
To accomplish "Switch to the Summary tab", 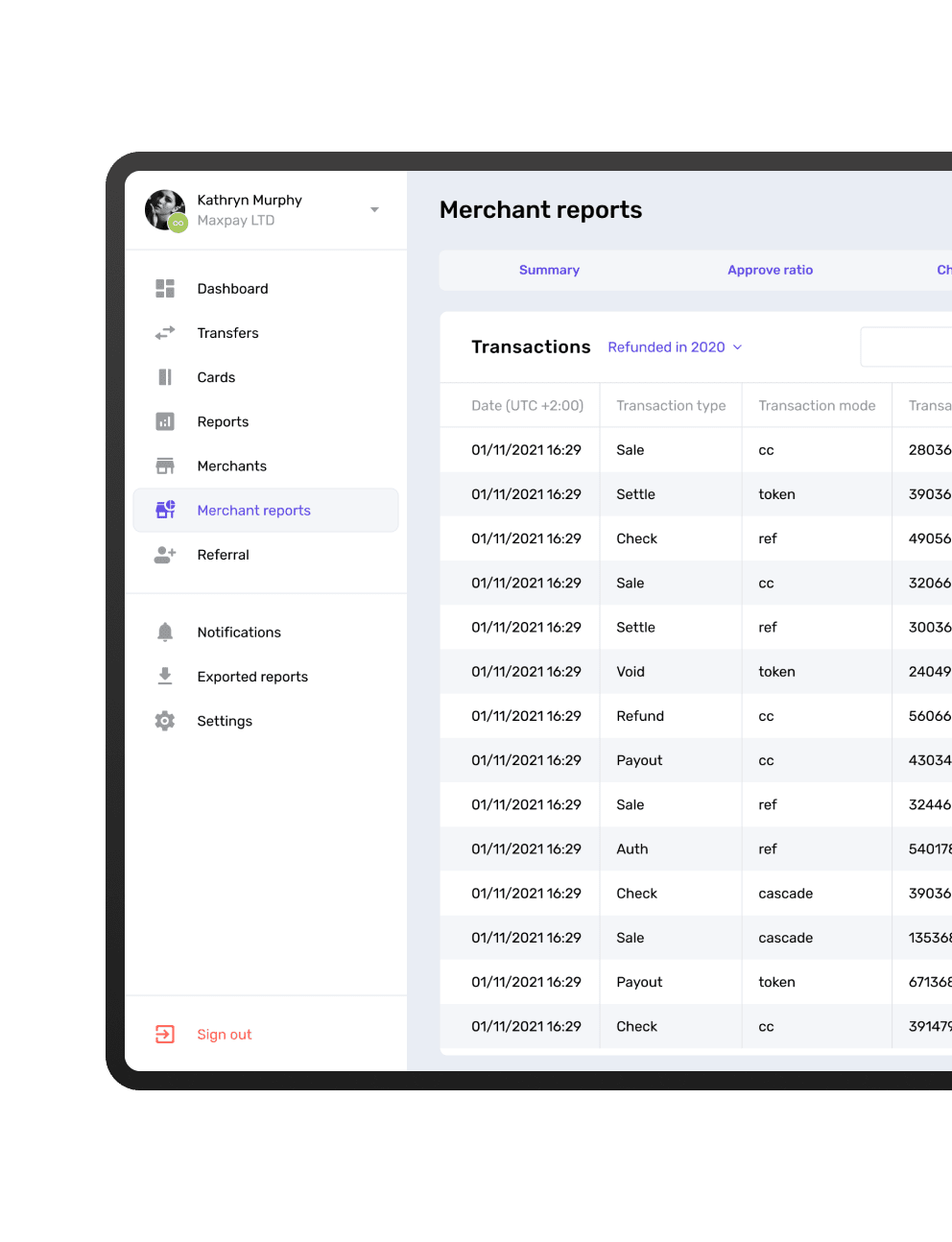I will coord(549,271).
